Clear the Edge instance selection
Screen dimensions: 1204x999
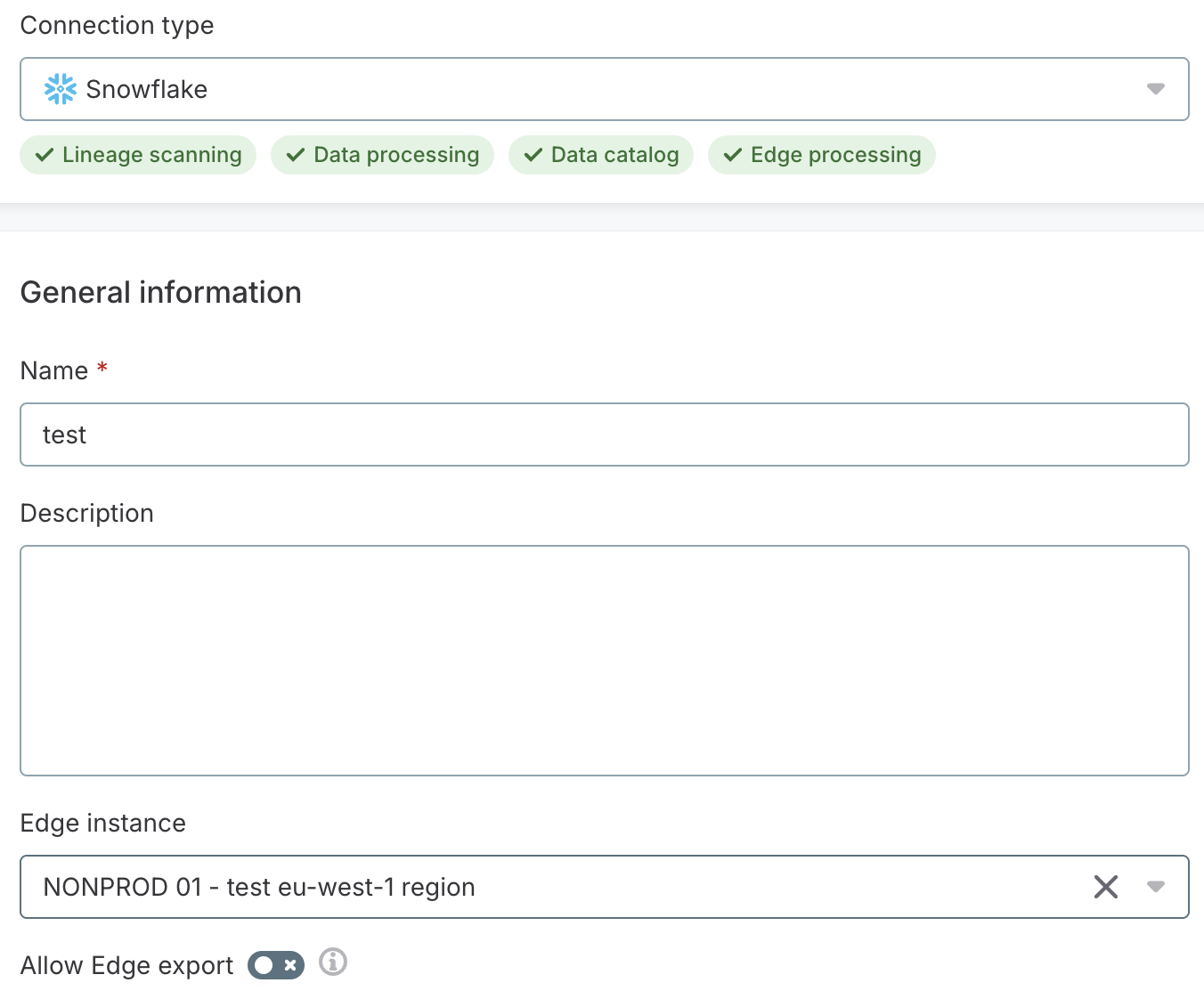pos(1105,887)
